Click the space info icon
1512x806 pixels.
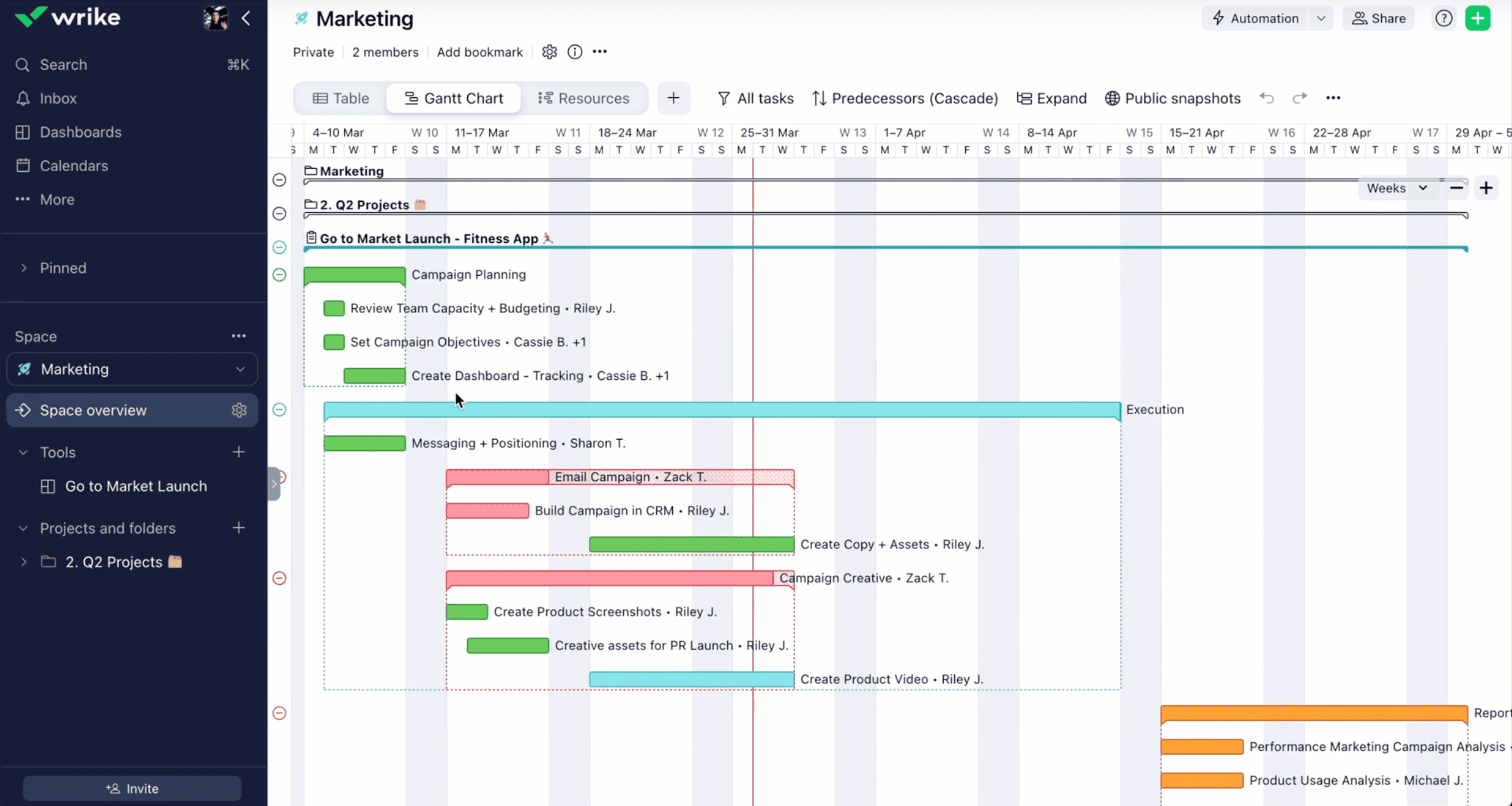pyautogui.click(x=574, y=52)
